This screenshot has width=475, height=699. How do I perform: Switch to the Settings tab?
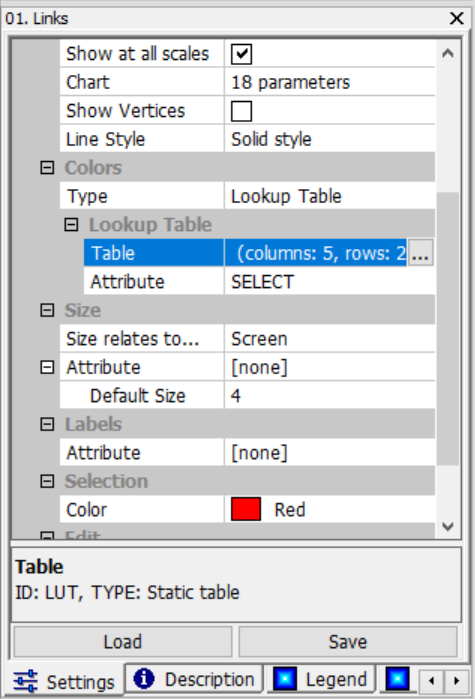click(x=64, y=681)
